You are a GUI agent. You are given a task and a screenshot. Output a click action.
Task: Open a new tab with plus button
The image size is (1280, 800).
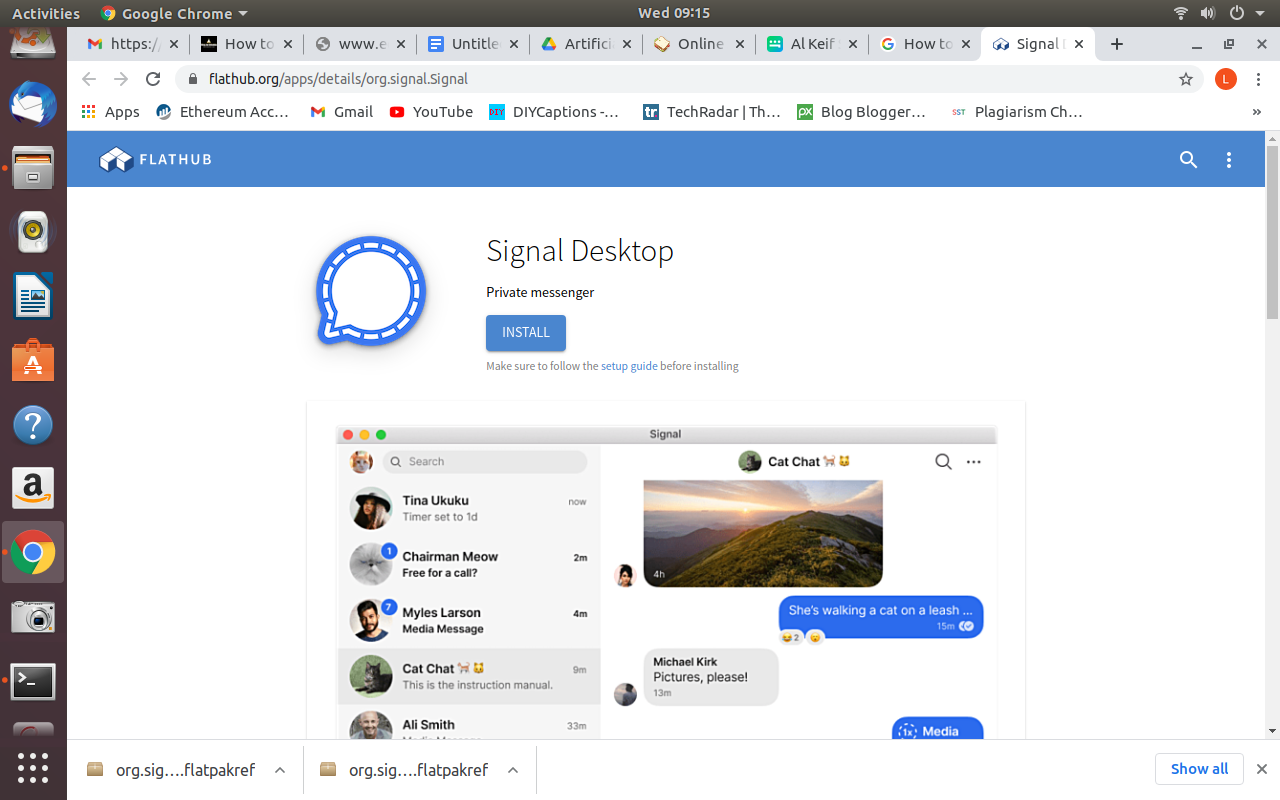pos(1117,44)
